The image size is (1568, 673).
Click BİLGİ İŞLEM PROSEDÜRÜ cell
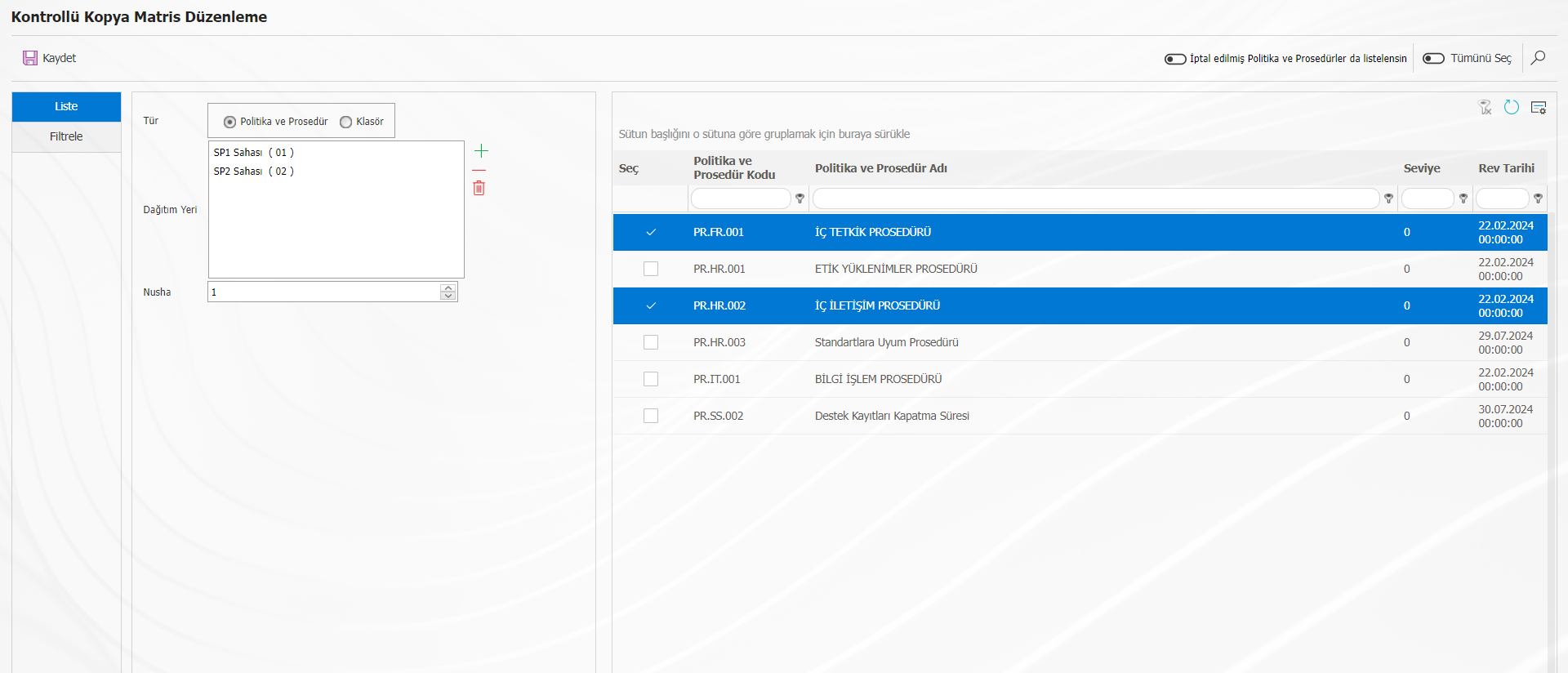click(879, 379)
